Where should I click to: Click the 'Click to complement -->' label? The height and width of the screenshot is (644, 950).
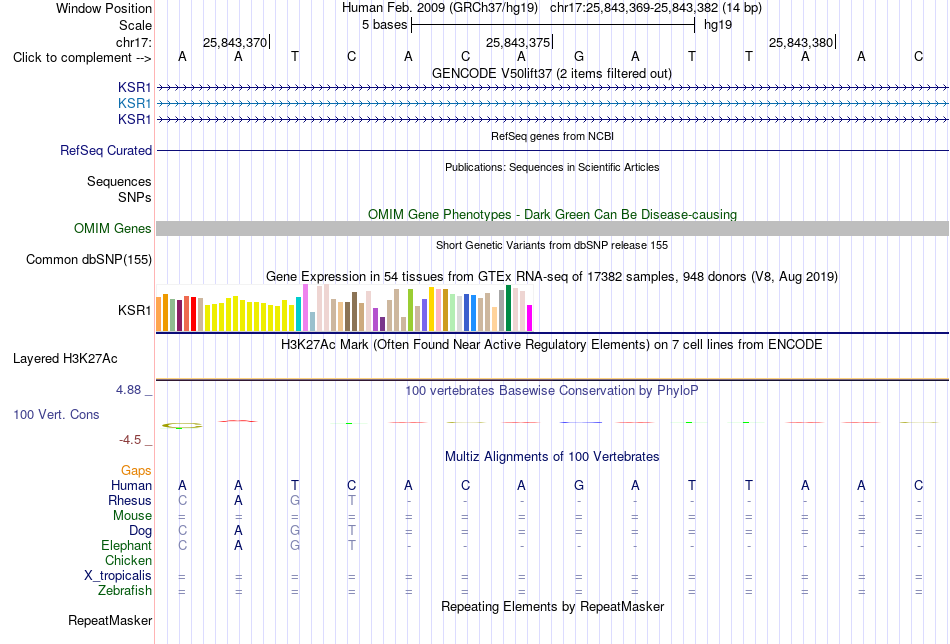point(82,58)
